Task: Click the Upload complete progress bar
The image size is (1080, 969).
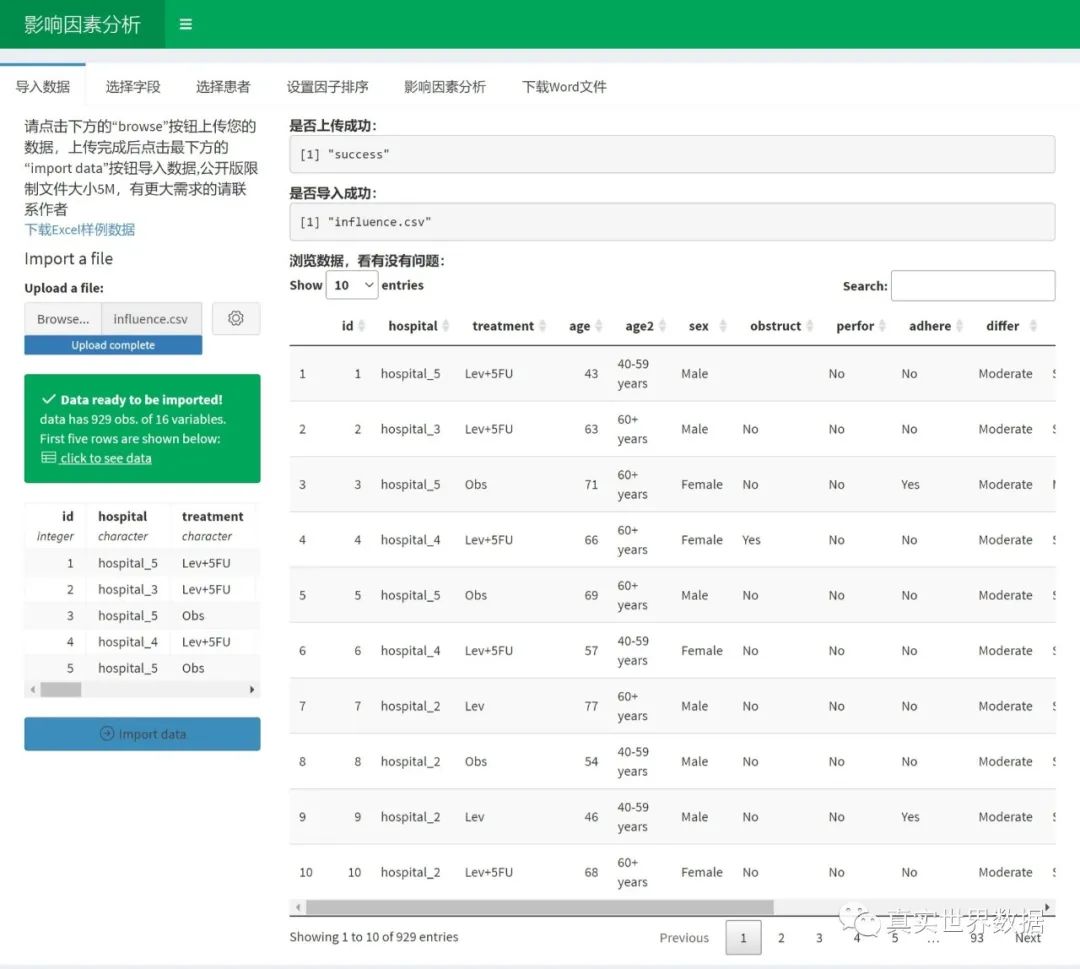Action: click(x=113, y=345)
